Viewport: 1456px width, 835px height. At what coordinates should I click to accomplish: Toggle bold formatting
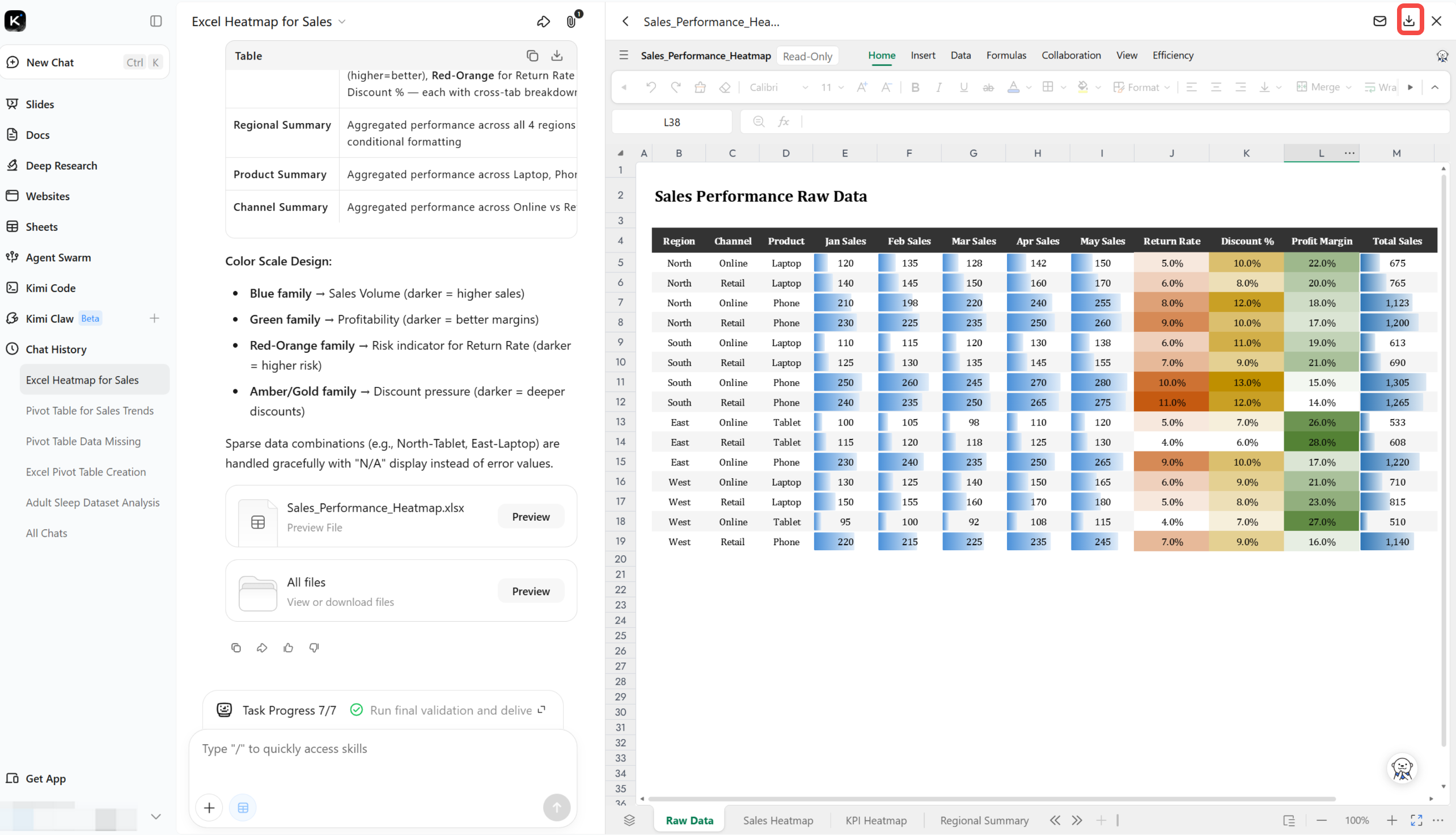point(915,87)
